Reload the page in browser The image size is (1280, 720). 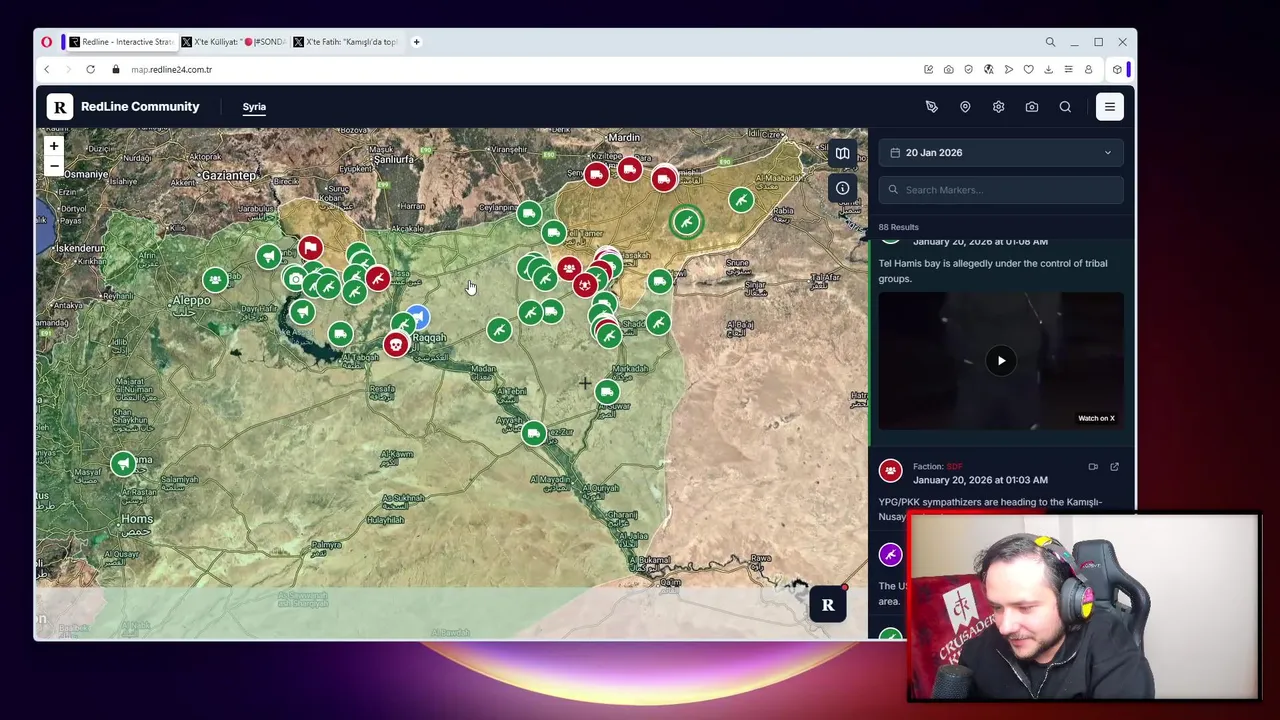click(90, 69)
